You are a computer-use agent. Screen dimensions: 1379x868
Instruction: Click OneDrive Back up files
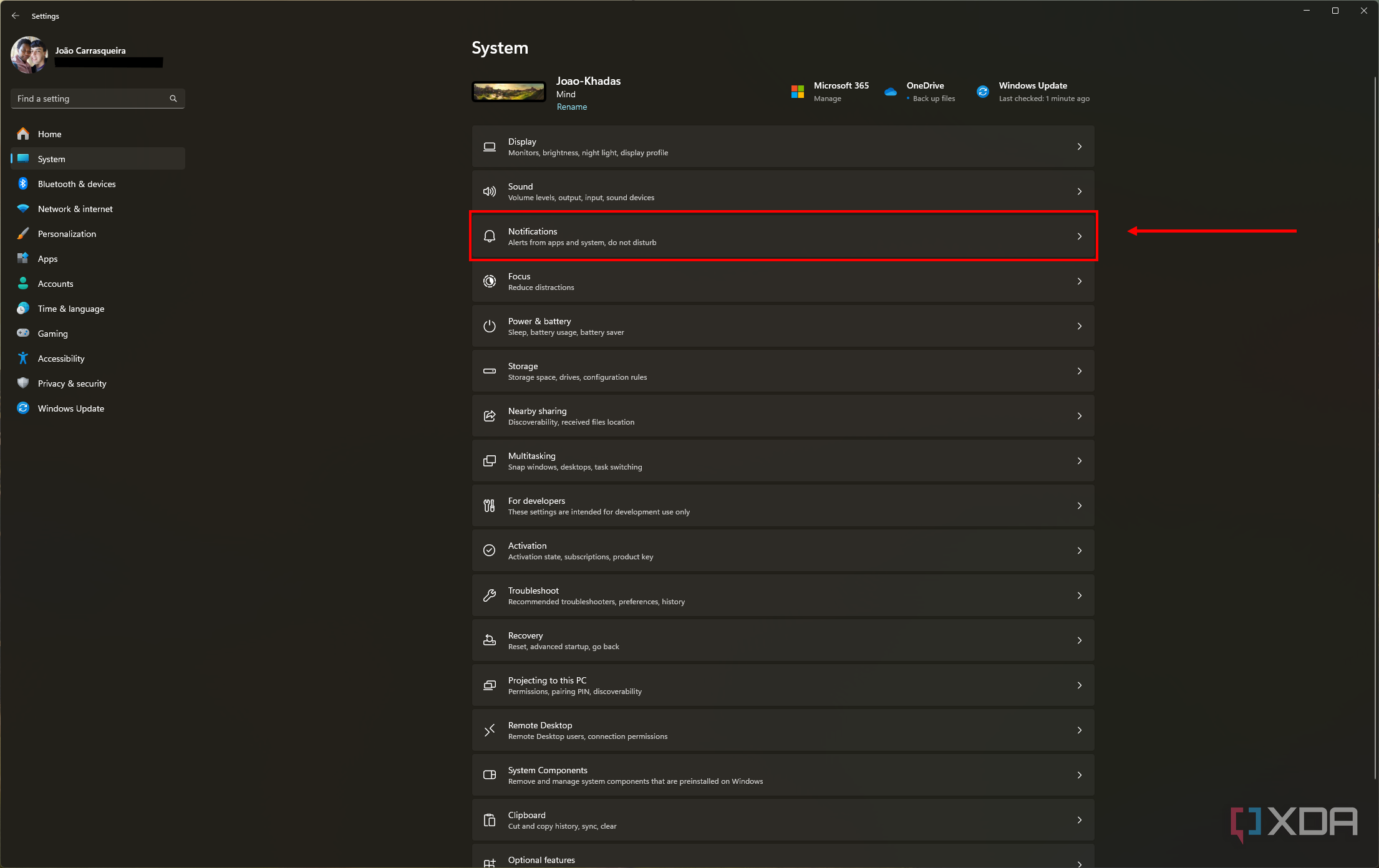(934, 99)
